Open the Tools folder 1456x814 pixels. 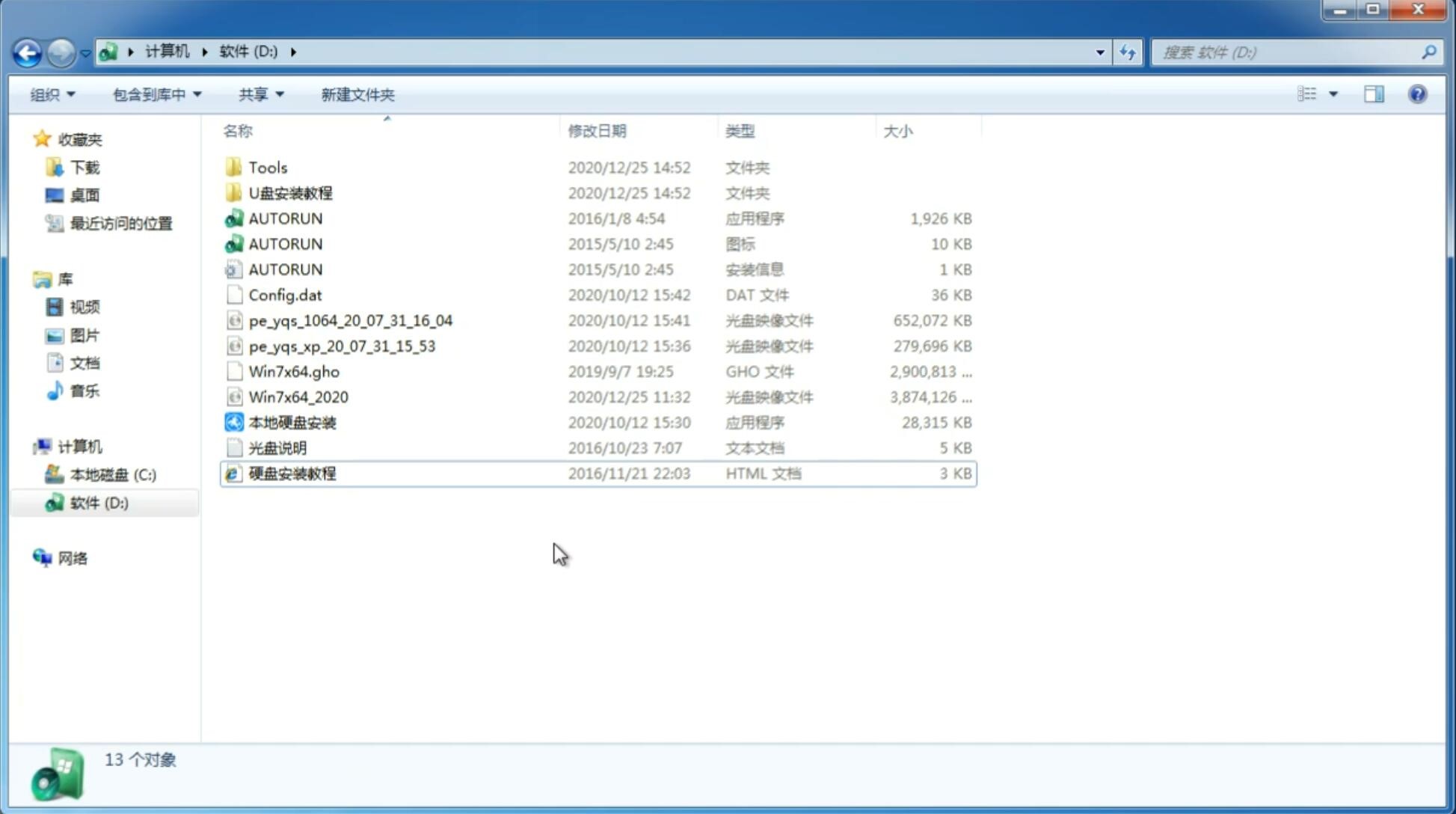click(x=266, y=167)
